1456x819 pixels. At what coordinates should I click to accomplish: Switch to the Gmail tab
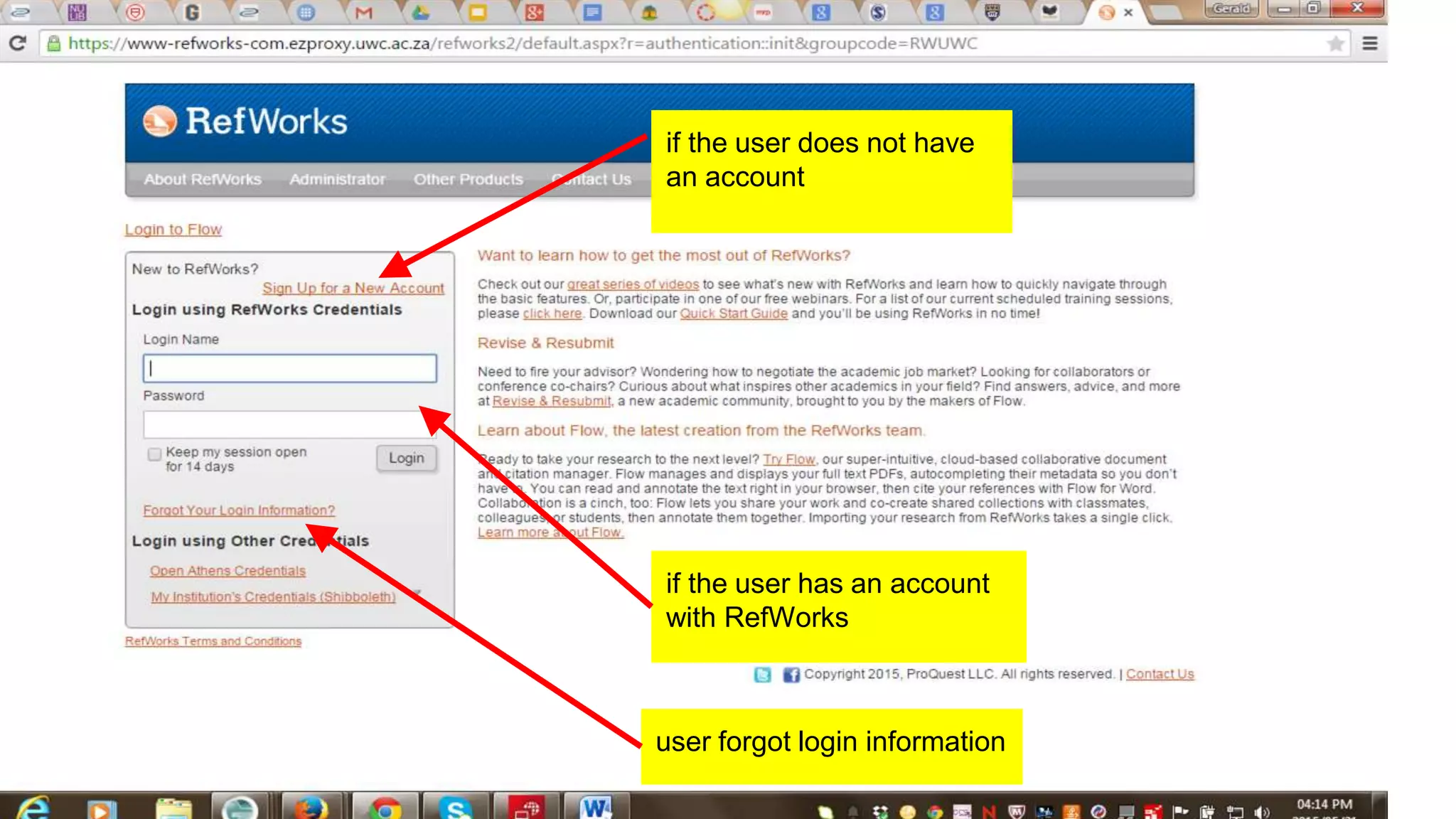click(363, 12)
